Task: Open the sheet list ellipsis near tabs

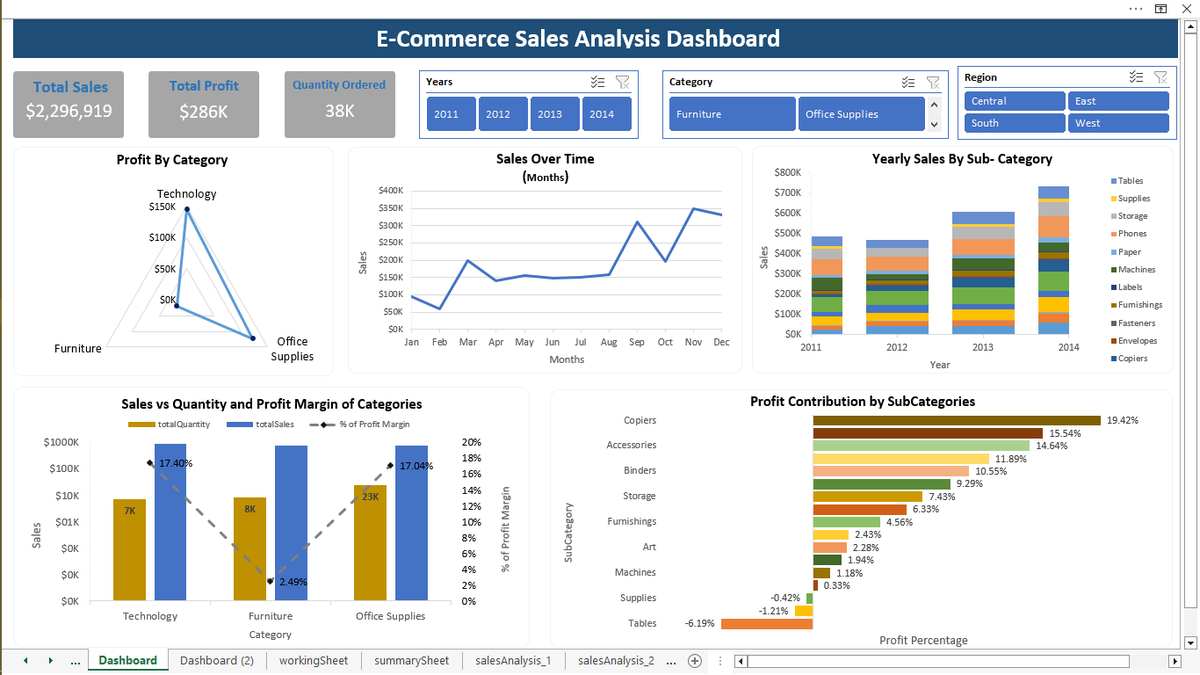Action: point(75,660)
